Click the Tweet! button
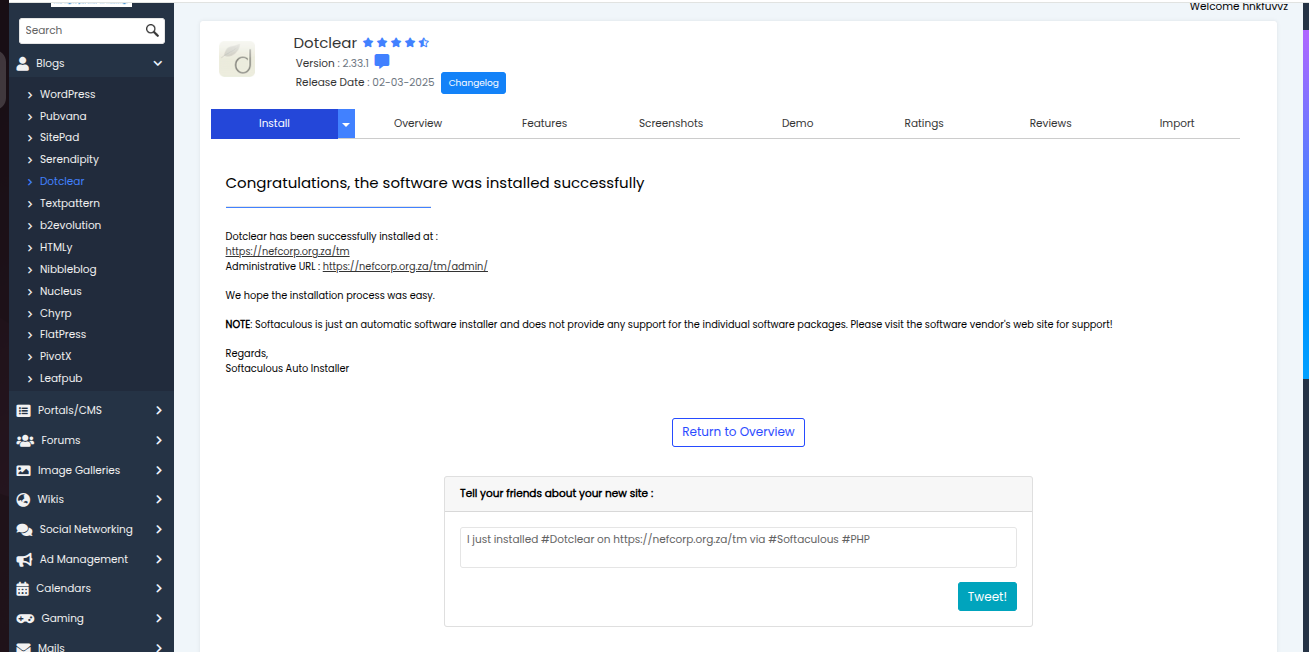This screenshot has width=1309, height=652. click(987, 597)
